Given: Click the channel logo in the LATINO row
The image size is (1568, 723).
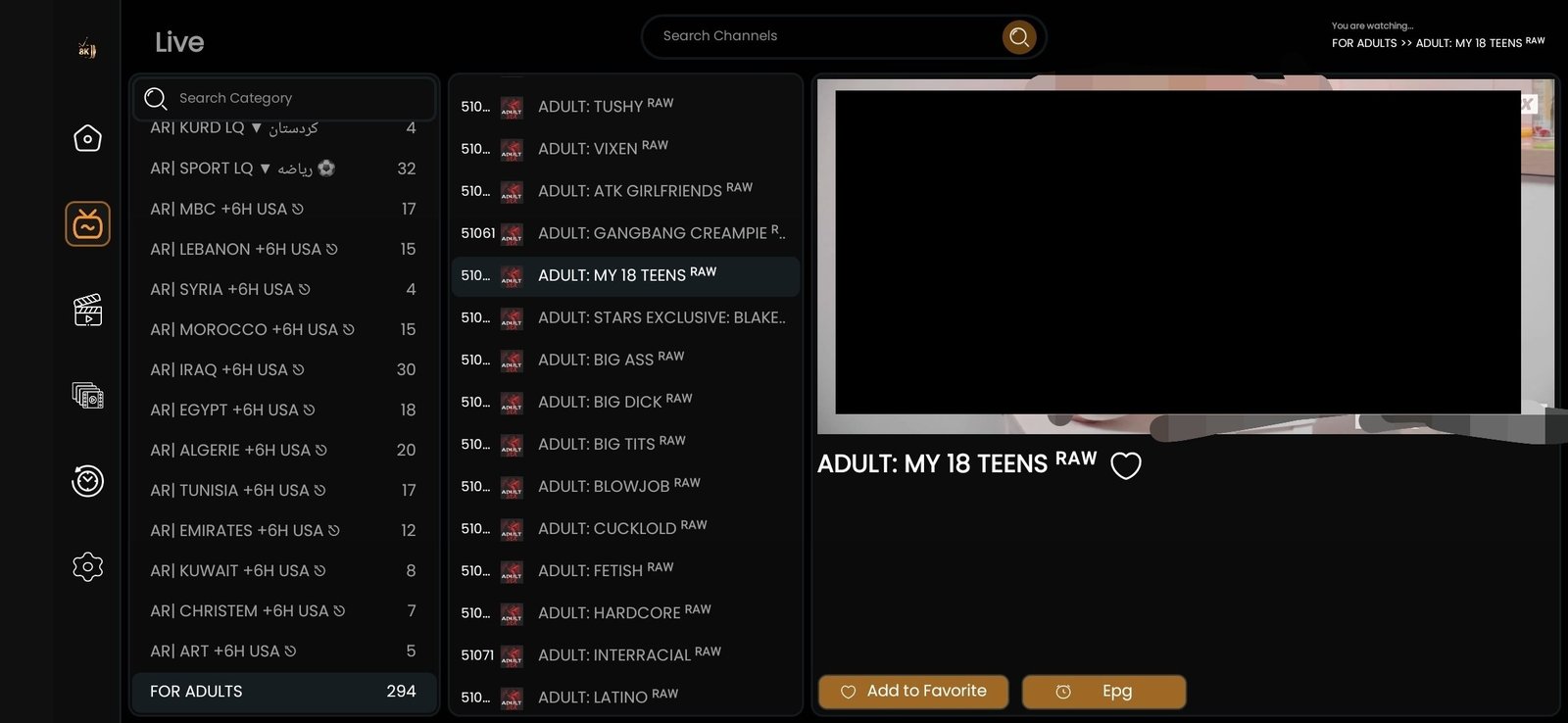Looking at the screenshot, I should pos(512,698).
